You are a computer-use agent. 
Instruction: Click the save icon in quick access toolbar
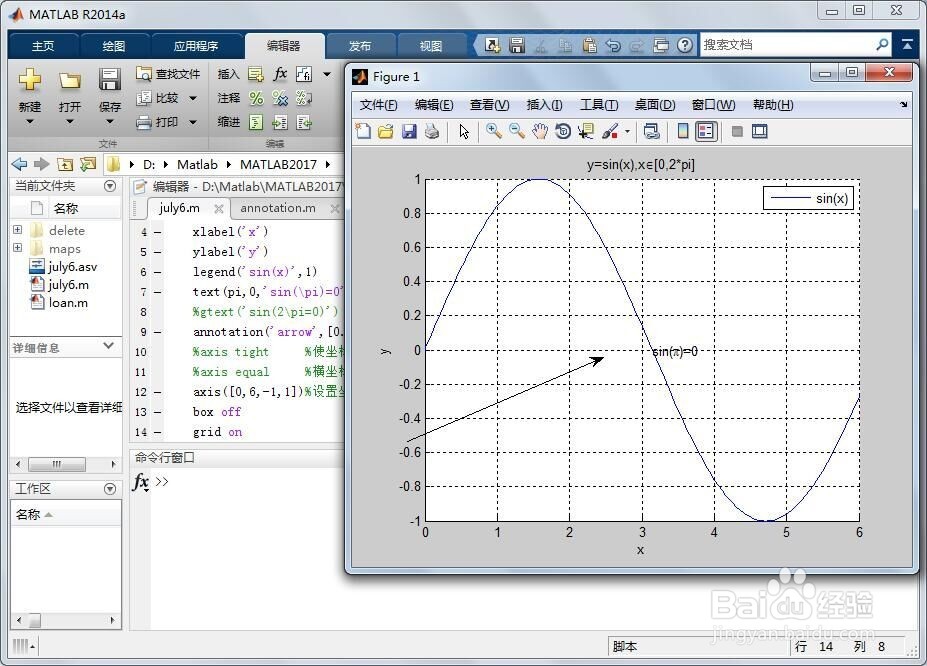point(517,45)
